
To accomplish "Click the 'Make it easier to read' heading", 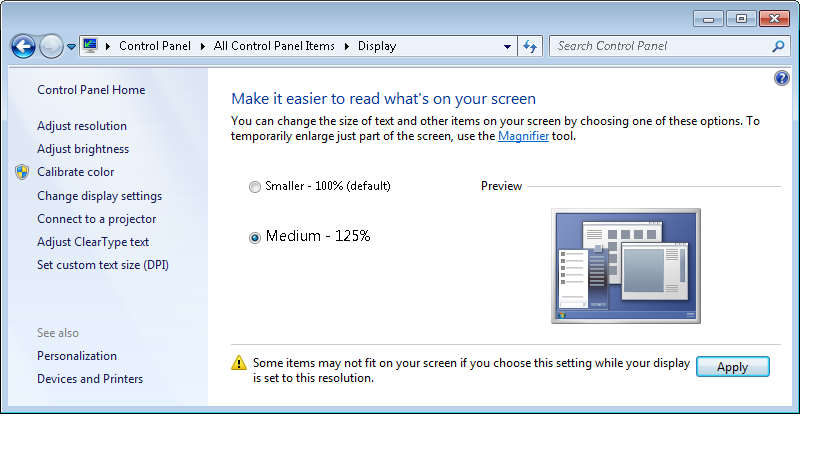I will (x=383, y=99).
